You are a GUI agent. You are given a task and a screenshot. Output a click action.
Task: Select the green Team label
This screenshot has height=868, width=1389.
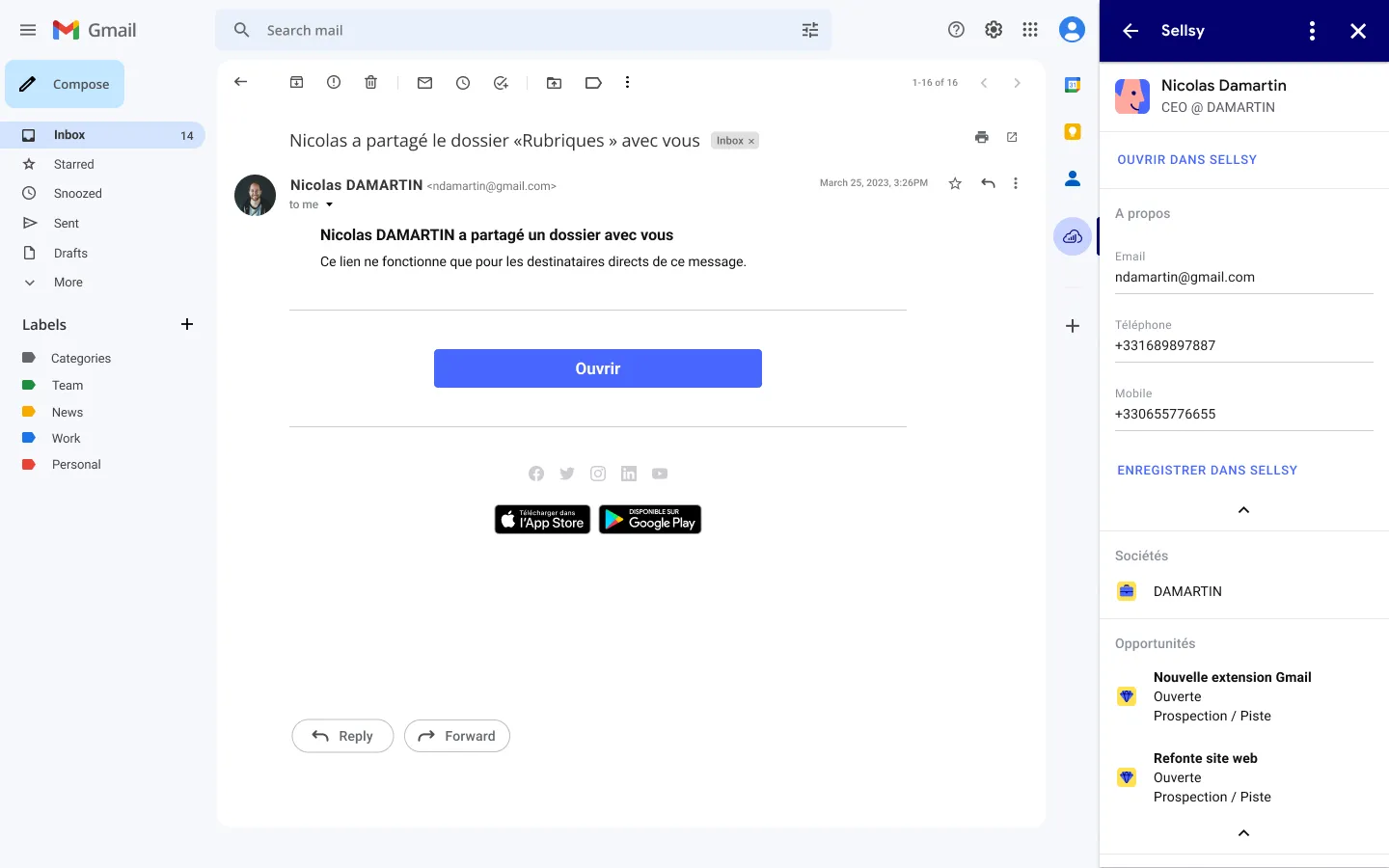pyautogui.click(x=68, y=385)
